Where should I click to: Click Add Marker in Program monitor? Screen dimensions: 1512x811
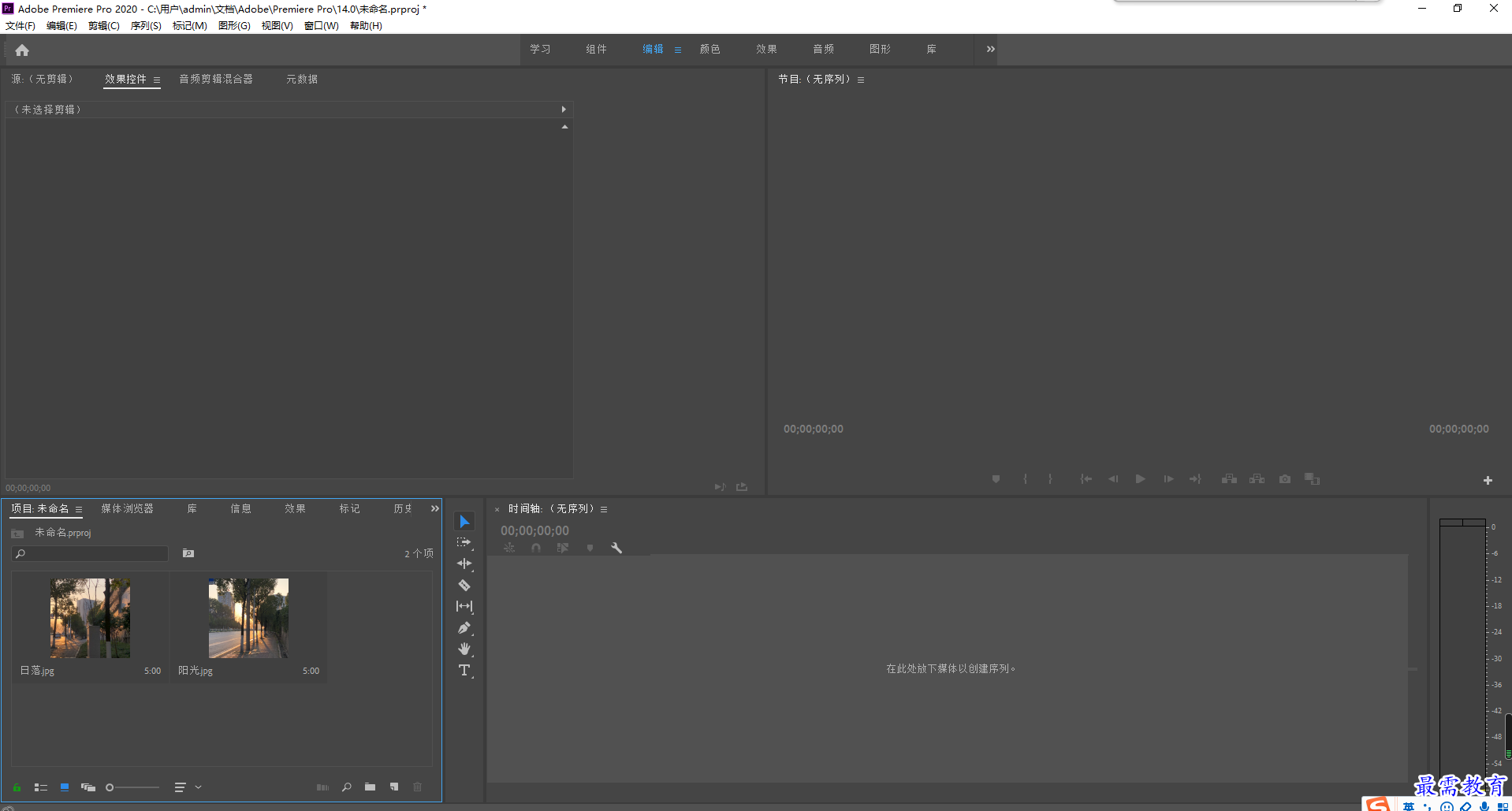[x=996, y=478]
